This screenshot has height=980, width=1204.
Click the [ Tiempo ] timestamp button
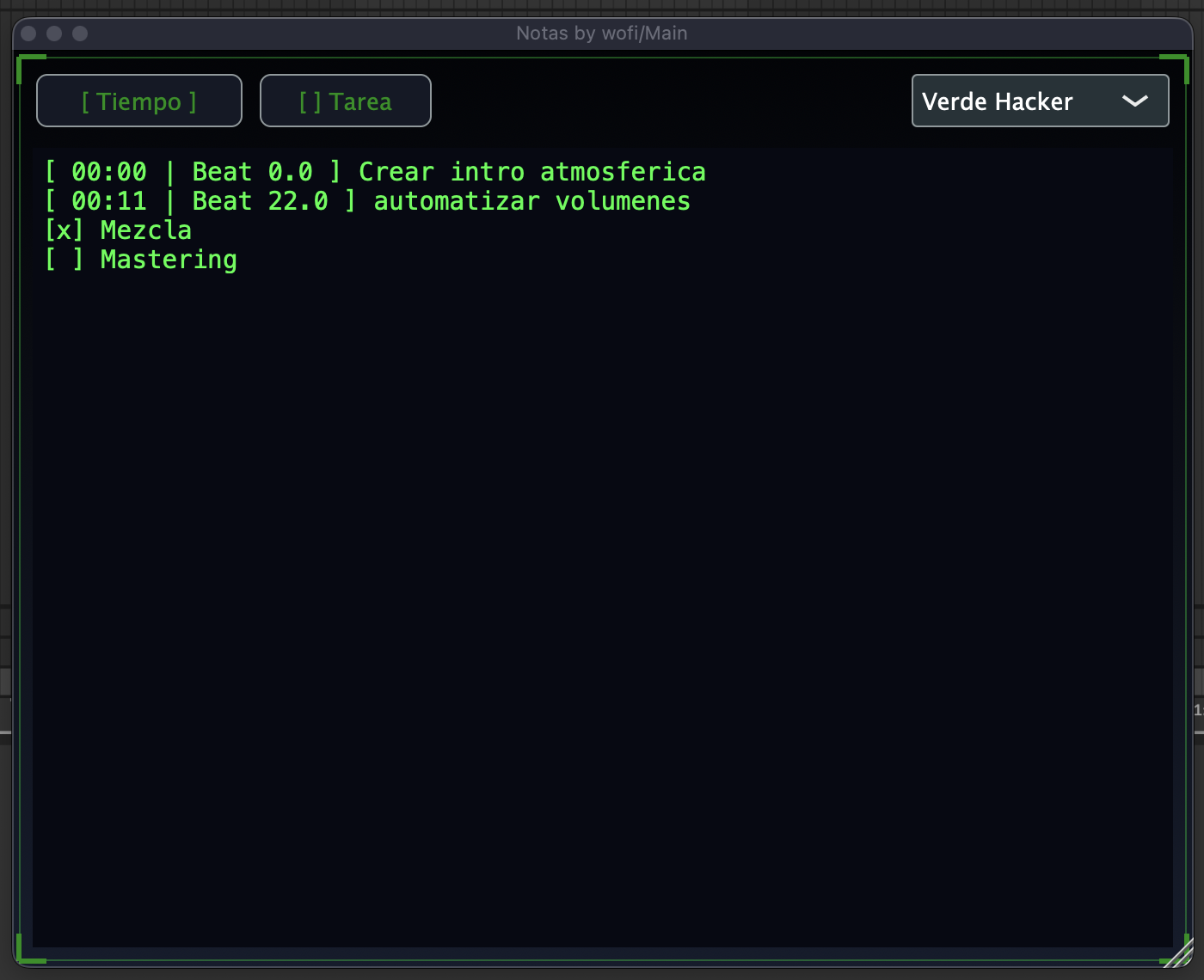(x=139, y=101)
